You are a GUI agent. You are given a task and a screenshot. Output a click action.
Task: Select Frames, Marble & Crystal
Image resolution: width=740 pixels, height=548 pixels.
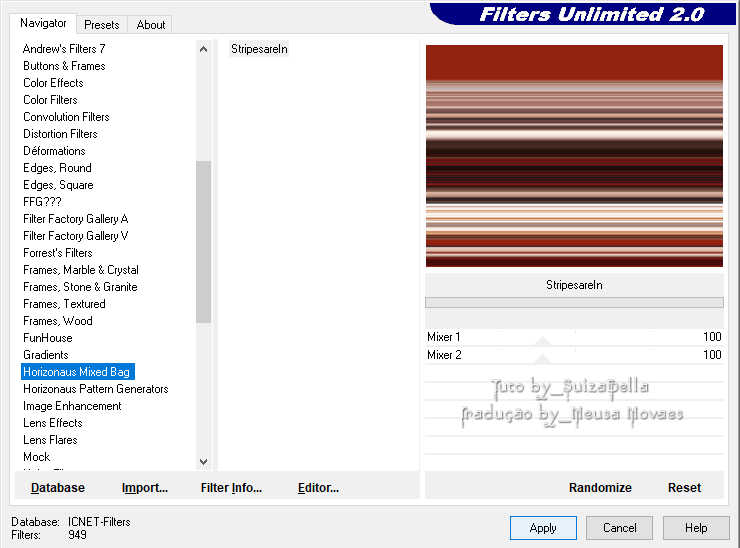click(81, 270)
